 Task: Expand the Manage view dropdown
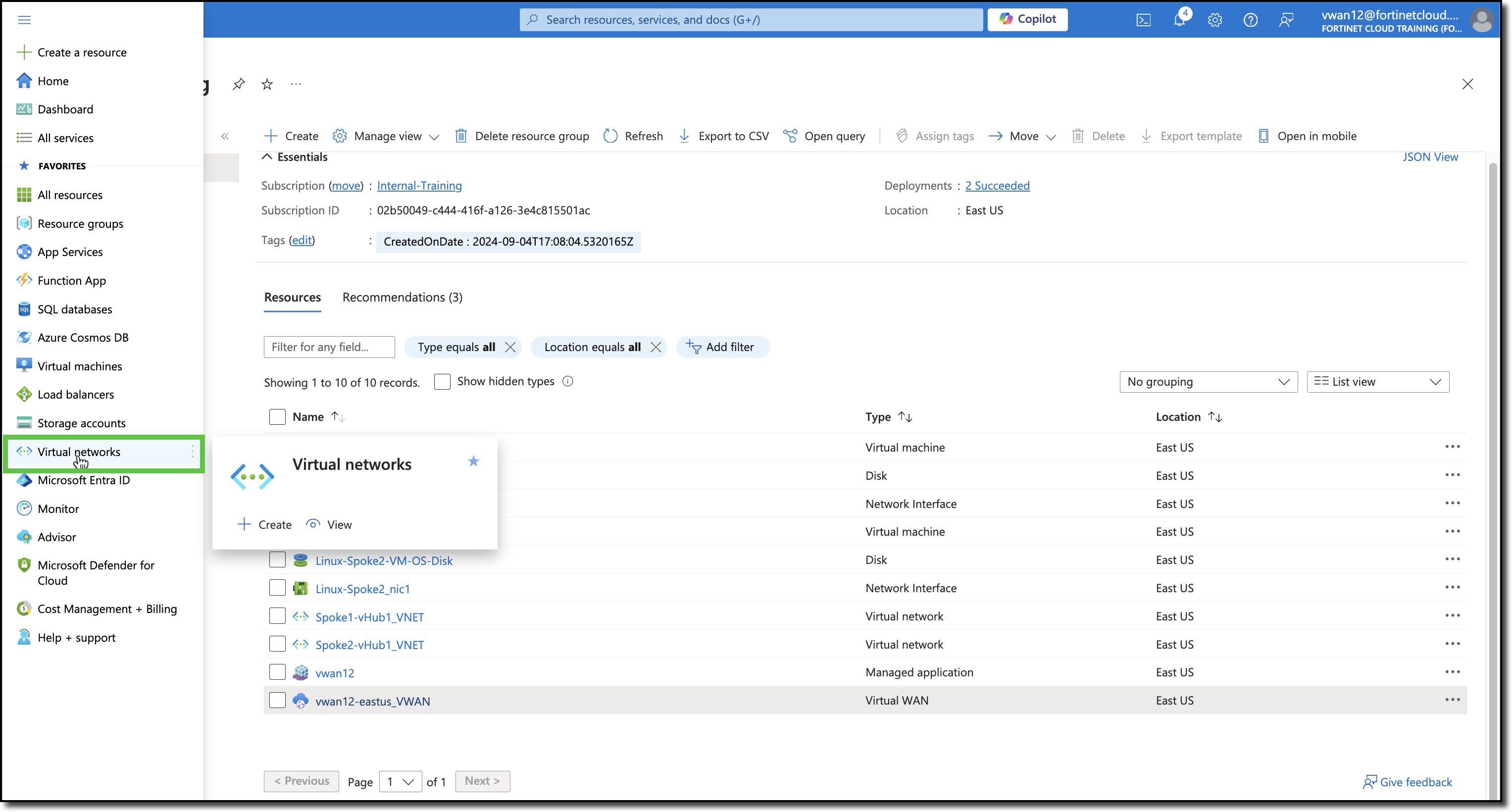click(x=386, y=136)
